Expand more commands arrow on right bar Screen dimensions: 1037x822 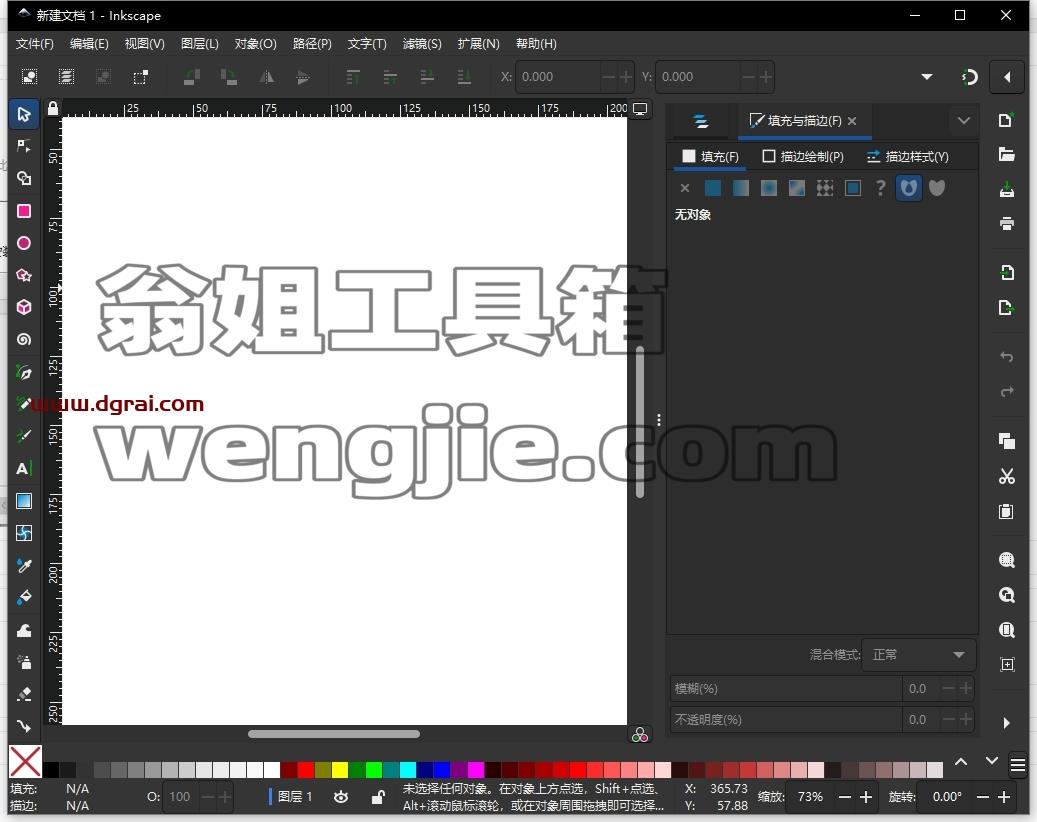(x=1007, y=723)
